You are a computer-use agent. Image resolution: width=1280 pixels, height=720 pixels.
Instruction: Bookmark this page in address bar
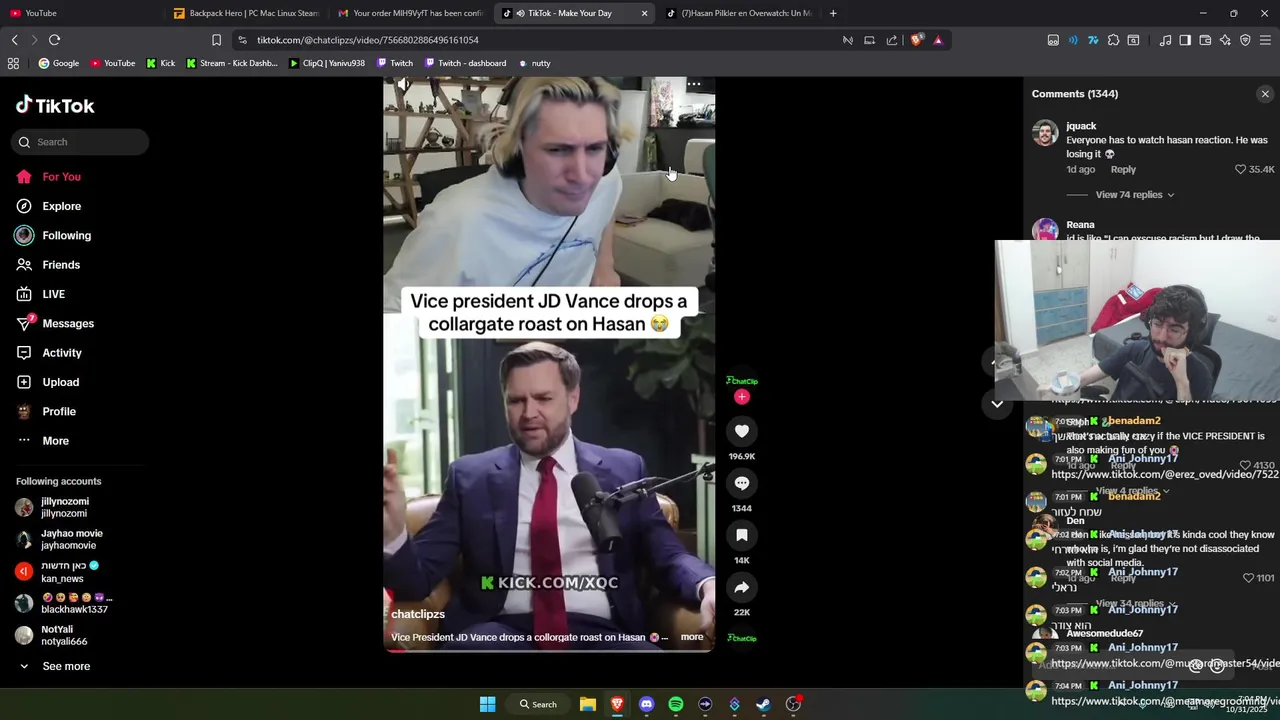[216, 40]
